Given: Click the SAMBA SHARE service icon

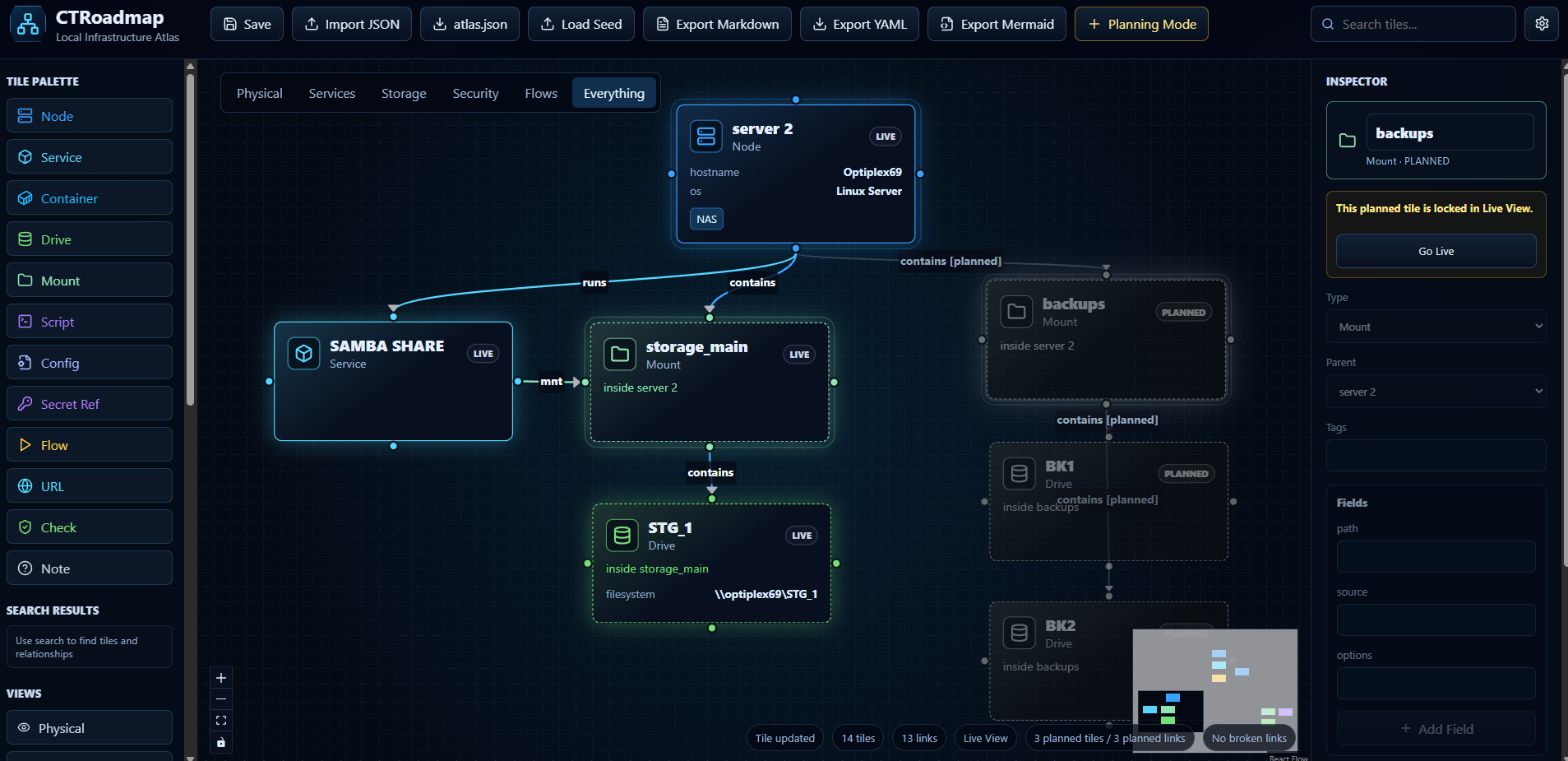Looking at the screenshot, I should pos(303,354).
